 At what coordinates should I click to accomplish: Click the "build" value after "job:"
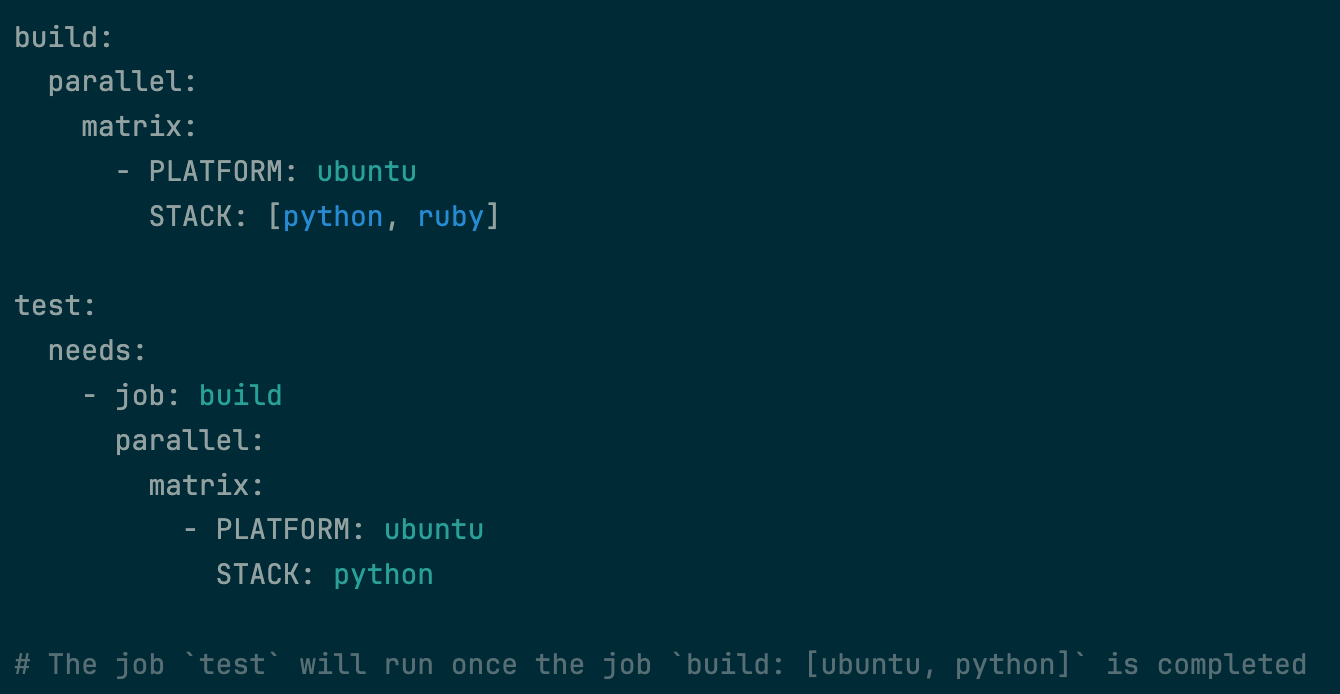(x=240, y=396)
